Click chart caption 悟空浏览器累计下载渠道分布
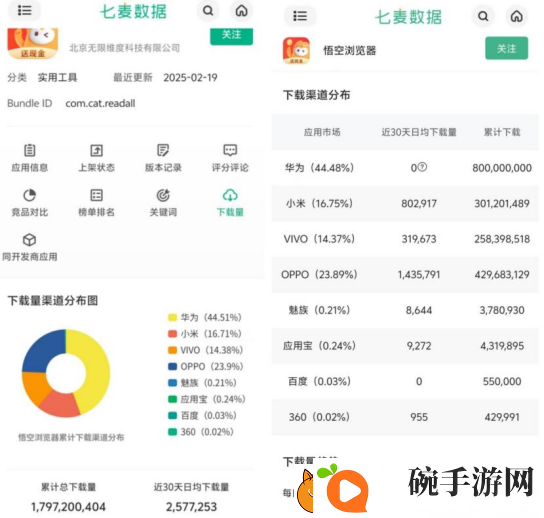 coord(71,438)
